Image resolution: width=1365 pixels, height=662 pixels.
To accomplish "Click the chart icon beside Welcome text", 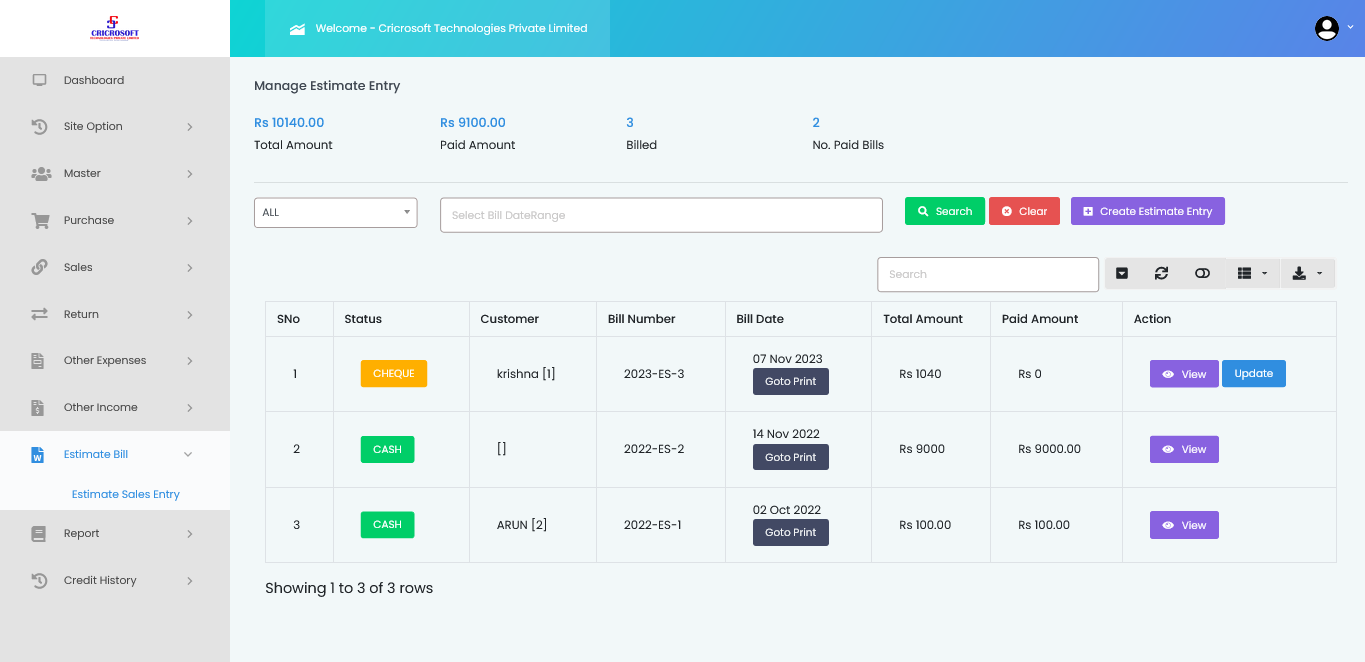I will pos(297,29).
